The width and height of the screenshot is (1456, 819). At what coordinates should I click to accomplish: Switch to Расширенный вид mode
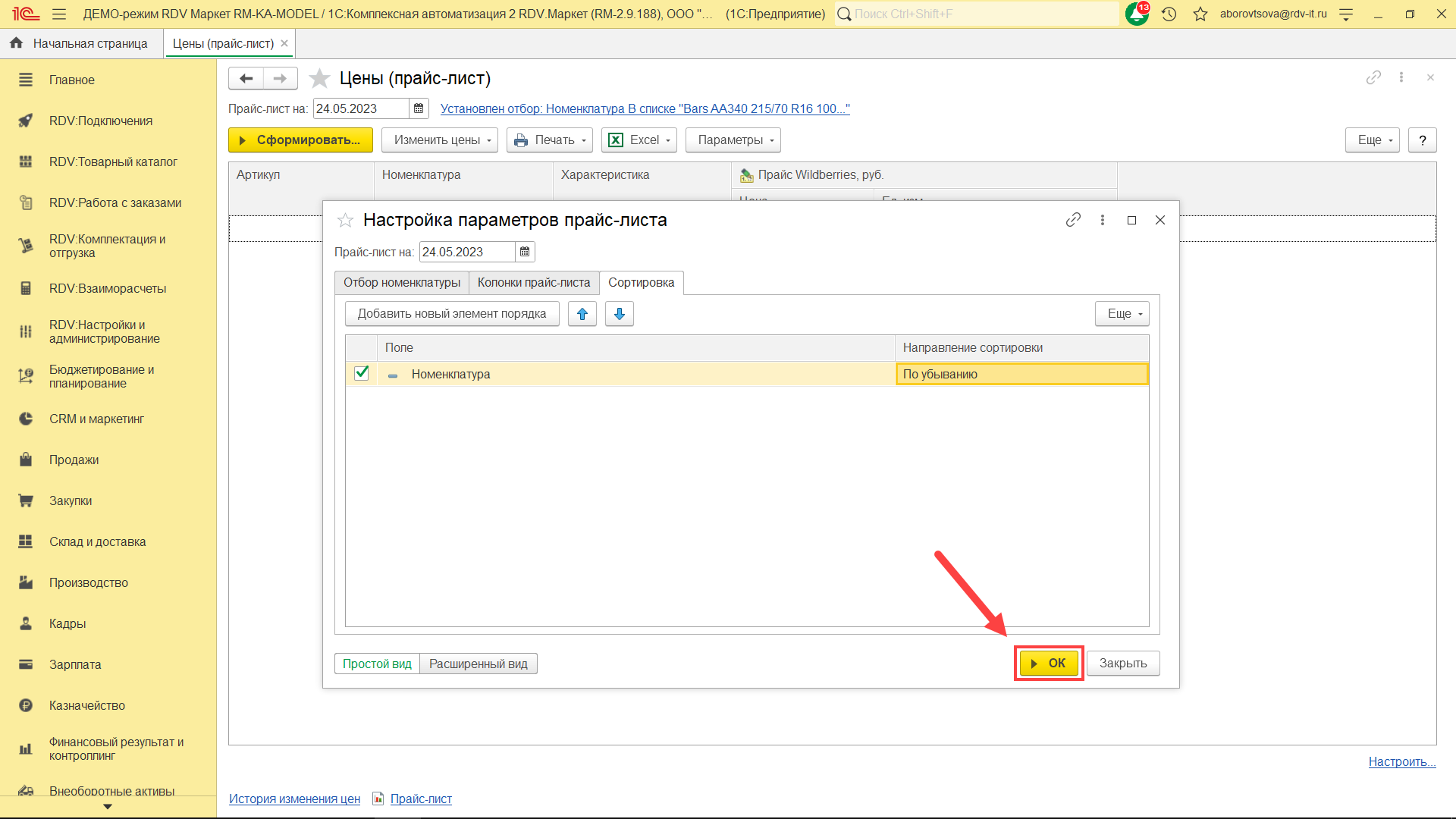[x=478, y=664]
